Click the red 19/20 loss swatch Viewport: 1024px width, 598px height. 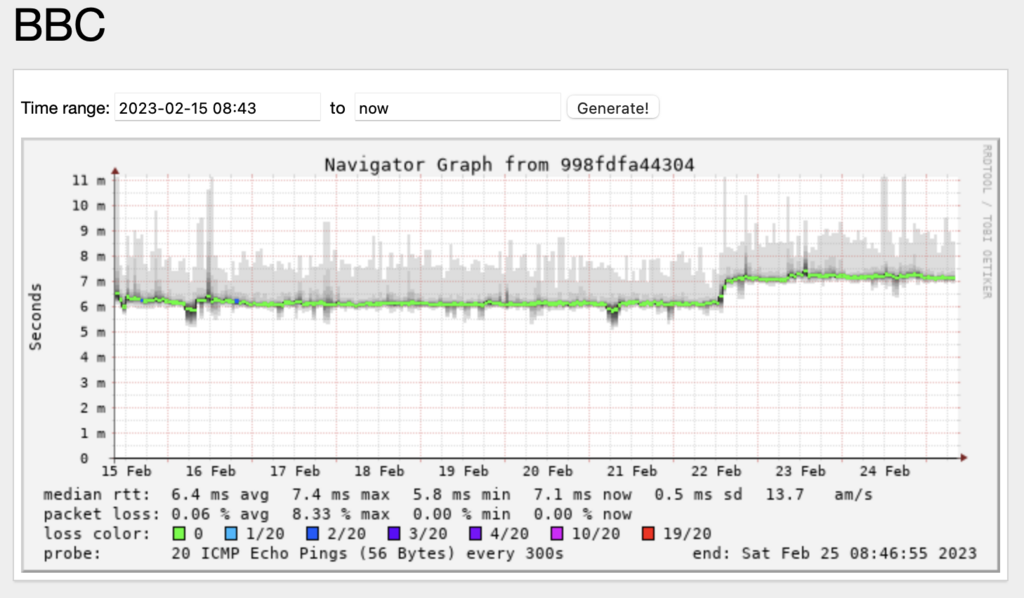(x=648, y=533)
